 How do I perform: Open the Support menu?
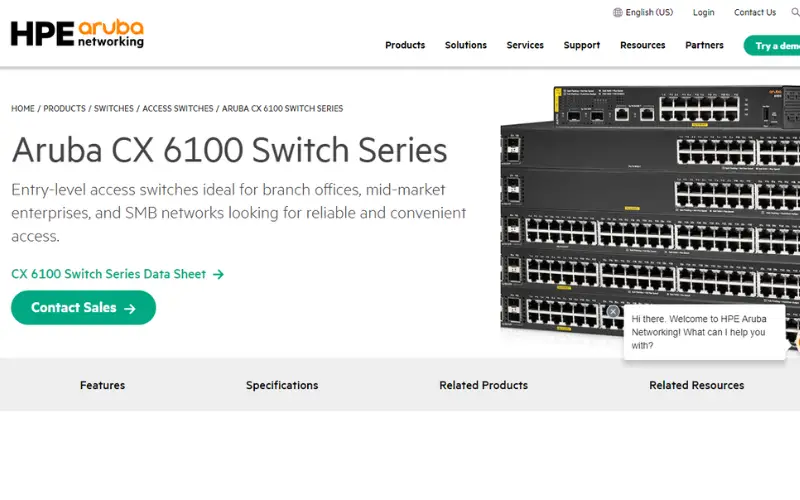[582, 45]
